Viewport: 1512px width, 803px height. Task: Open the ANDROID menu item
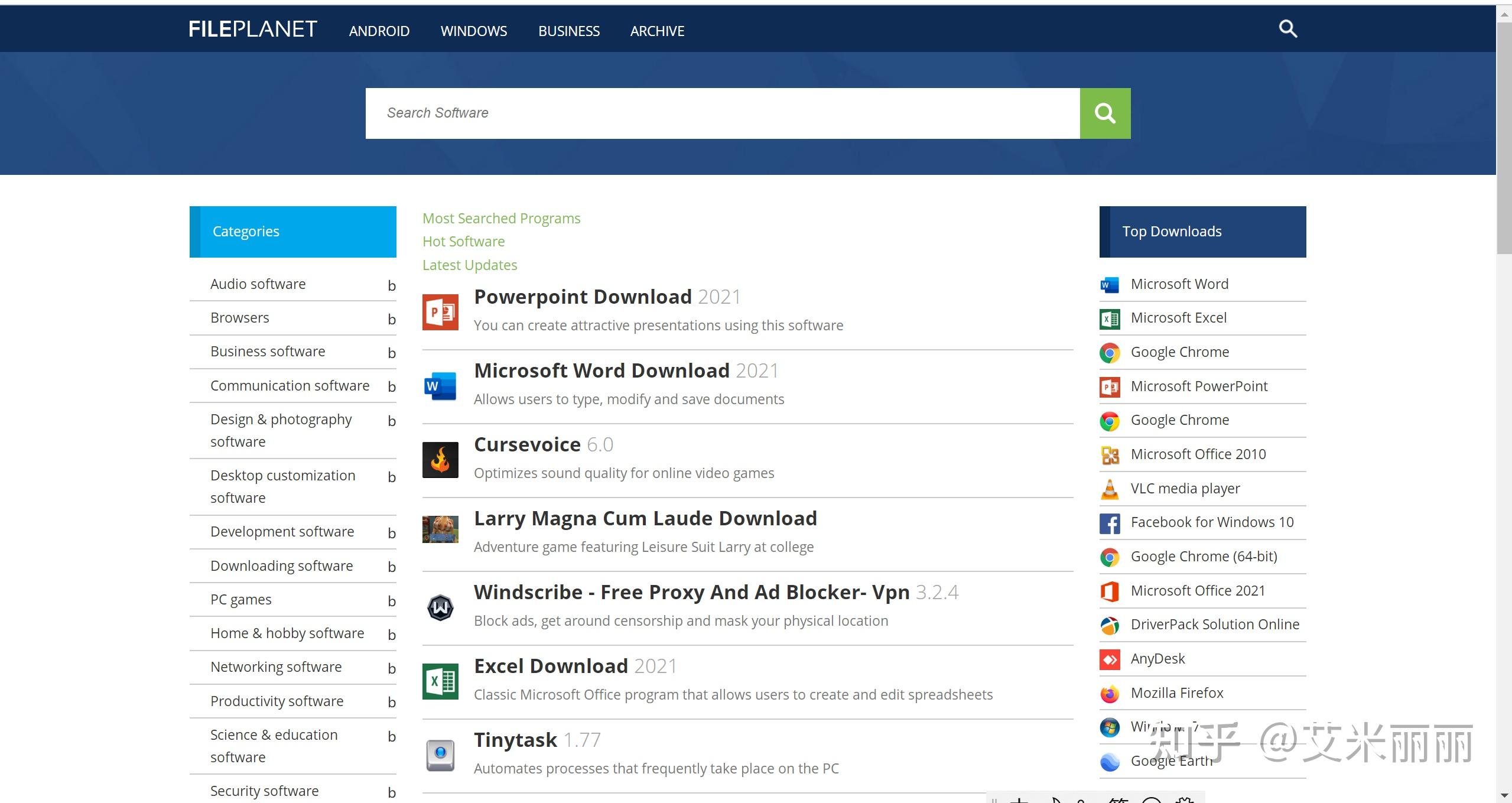click(x=379, y=31)
